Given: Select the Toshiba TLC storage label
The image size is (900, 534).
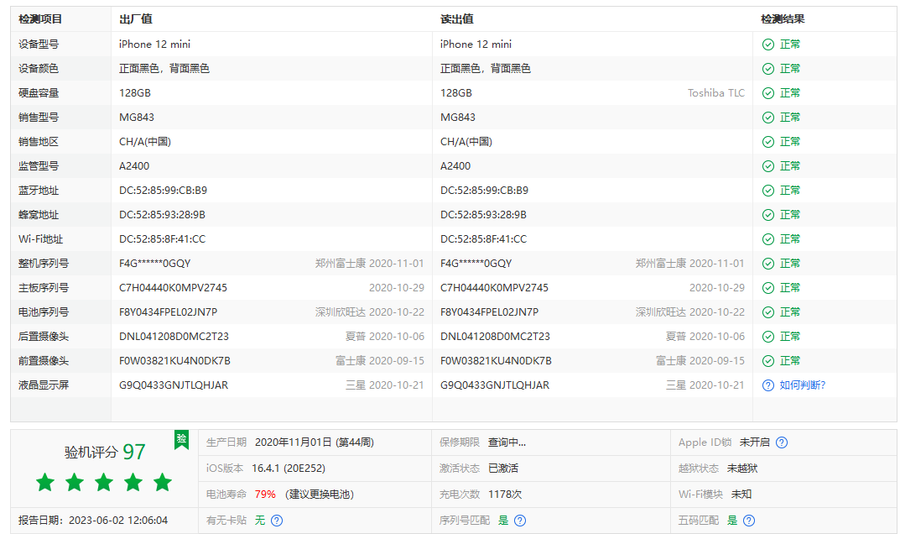Looking at the screenshot, I should click(716, 93).
